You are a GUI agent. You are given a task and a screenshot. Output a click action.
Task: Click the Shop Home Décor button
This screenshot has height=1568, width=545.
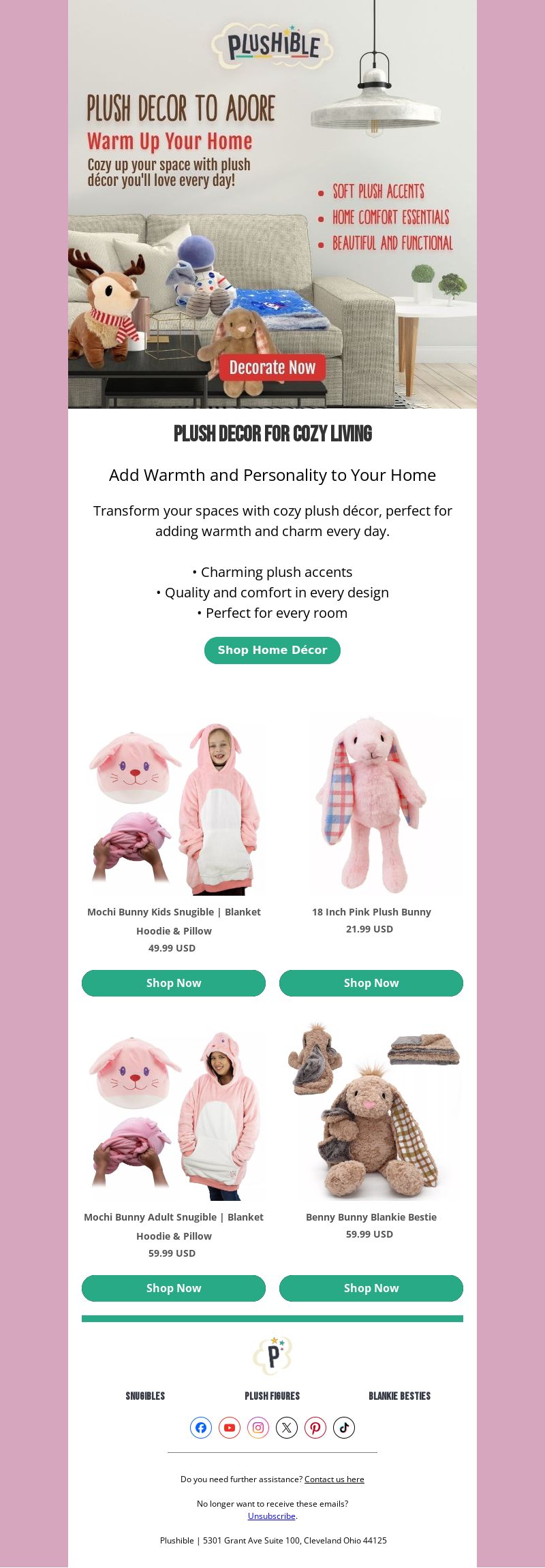click(x=272, y=650)
